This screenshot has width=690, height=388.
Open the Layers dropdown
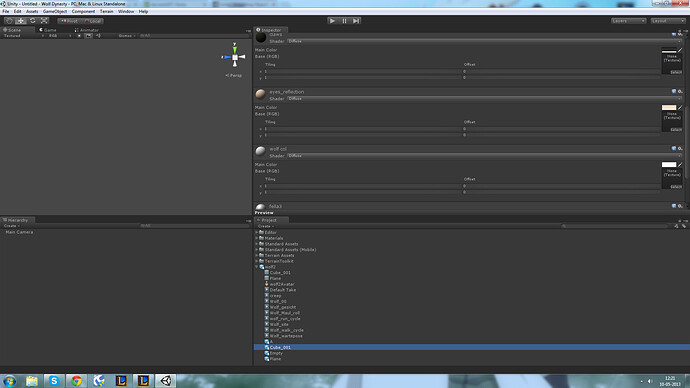click(x=628, y=21)
